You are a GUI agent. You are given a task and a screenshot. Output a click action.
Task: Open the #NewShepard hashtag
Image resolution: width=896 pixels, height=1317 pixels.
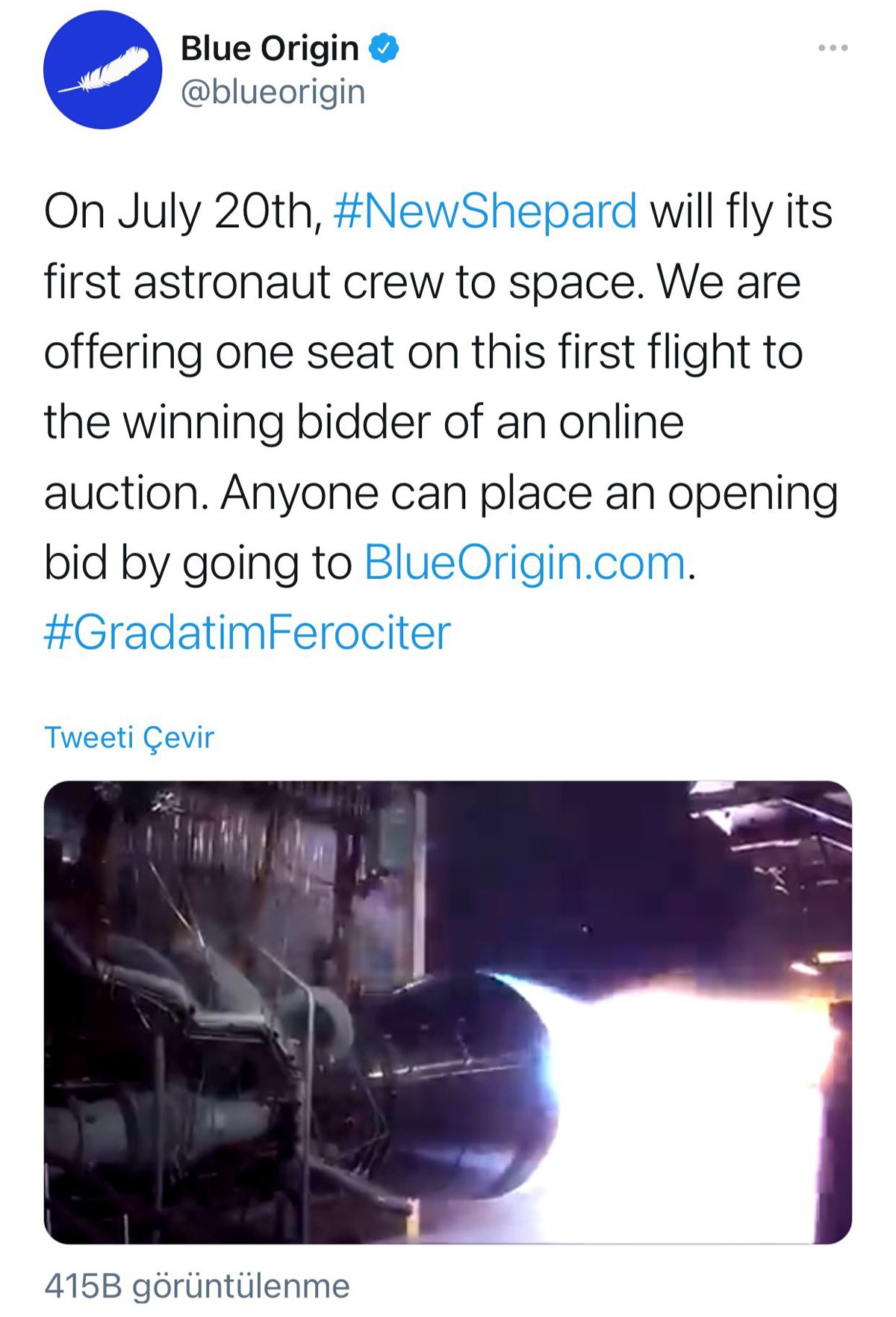coord(485,211)
